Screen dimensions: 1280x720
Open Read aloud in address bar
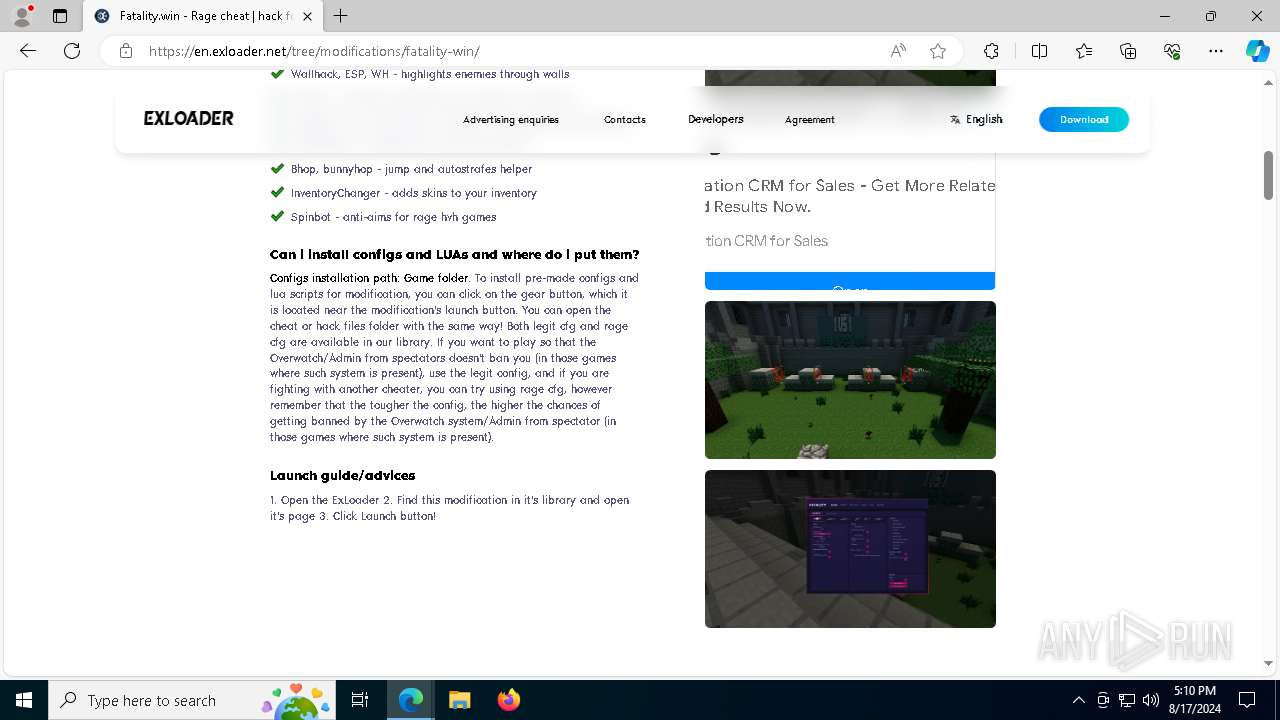click(x=898, y=51)
